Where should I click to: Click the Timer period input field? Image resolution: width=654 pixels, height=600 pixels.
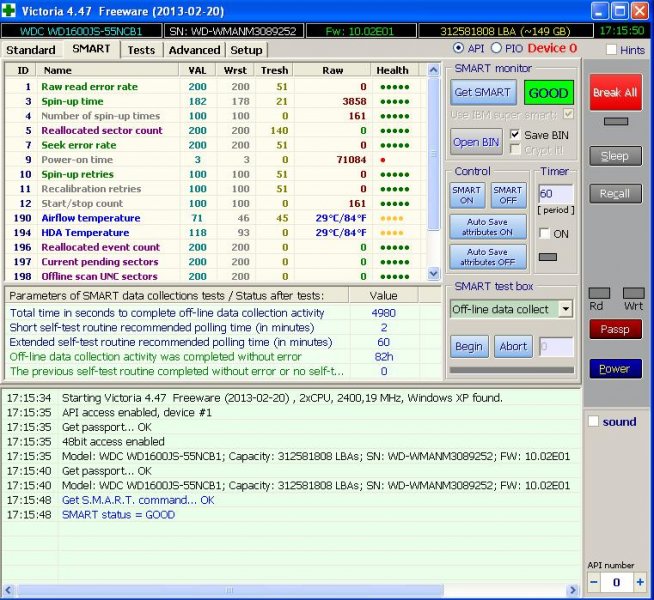coord(555,193)
